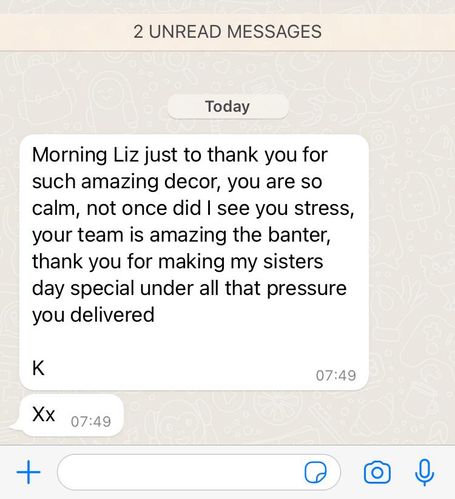Open the sticker picker in message field
Viewport: 455px width, 499px height.
315,472
